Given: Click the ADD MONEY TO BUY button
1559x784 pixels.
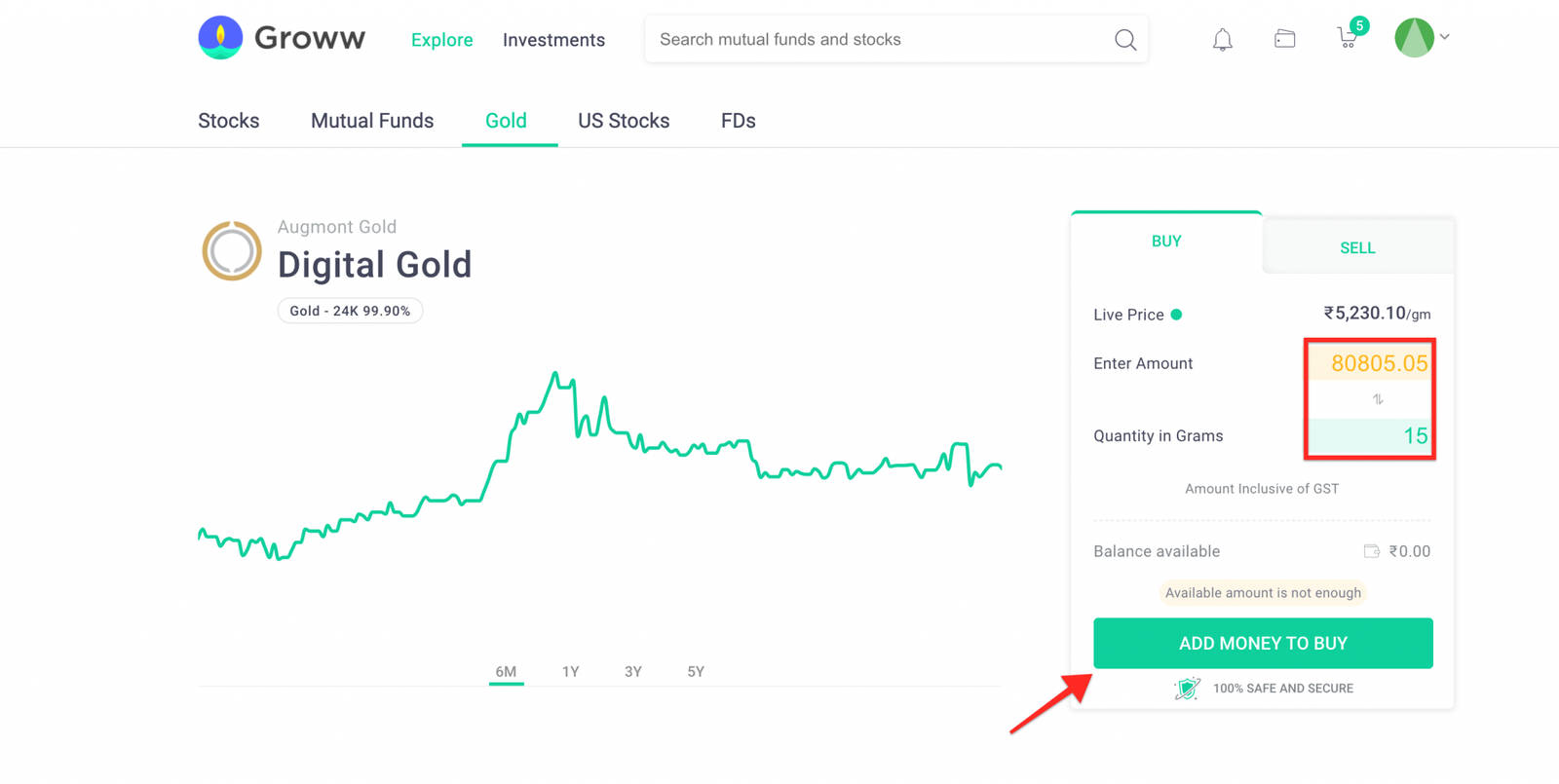Looking at the screenshot, I should click(x=1263, y=643).
